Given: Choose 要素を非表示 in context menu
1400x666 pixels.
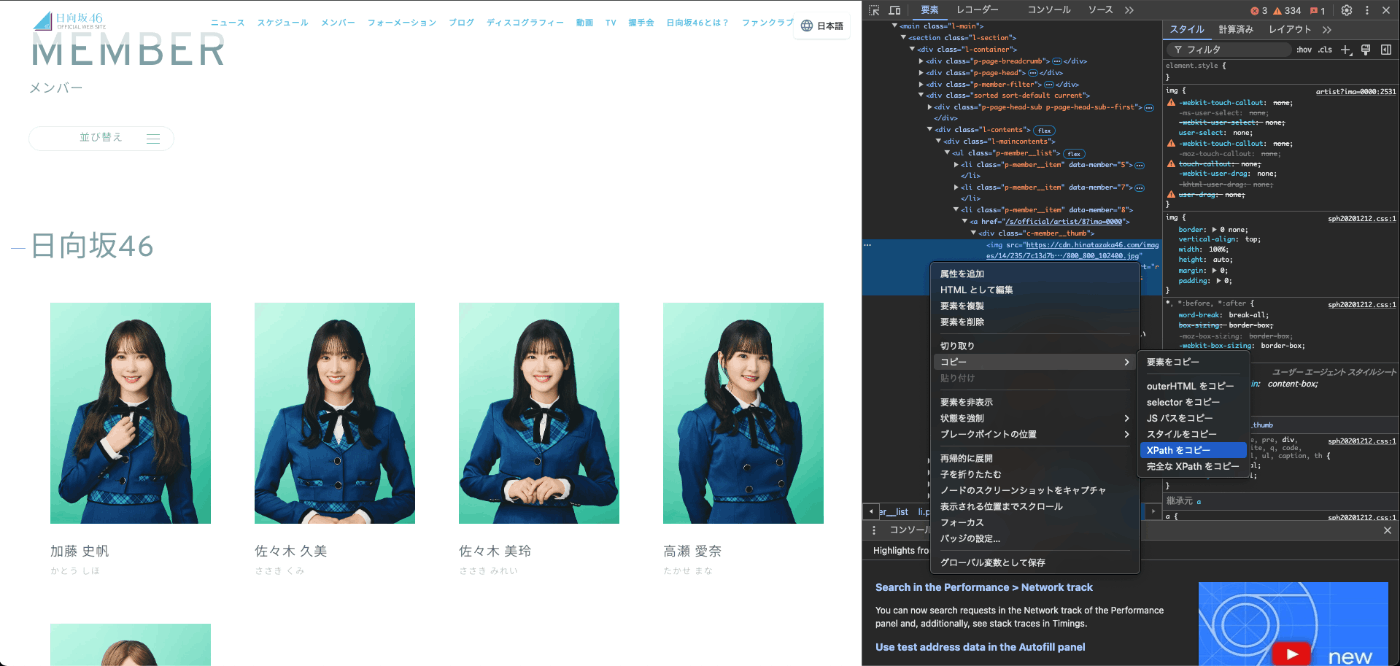Looking at the screenshot, I should pyautogui.click(x=1035, y=402).
